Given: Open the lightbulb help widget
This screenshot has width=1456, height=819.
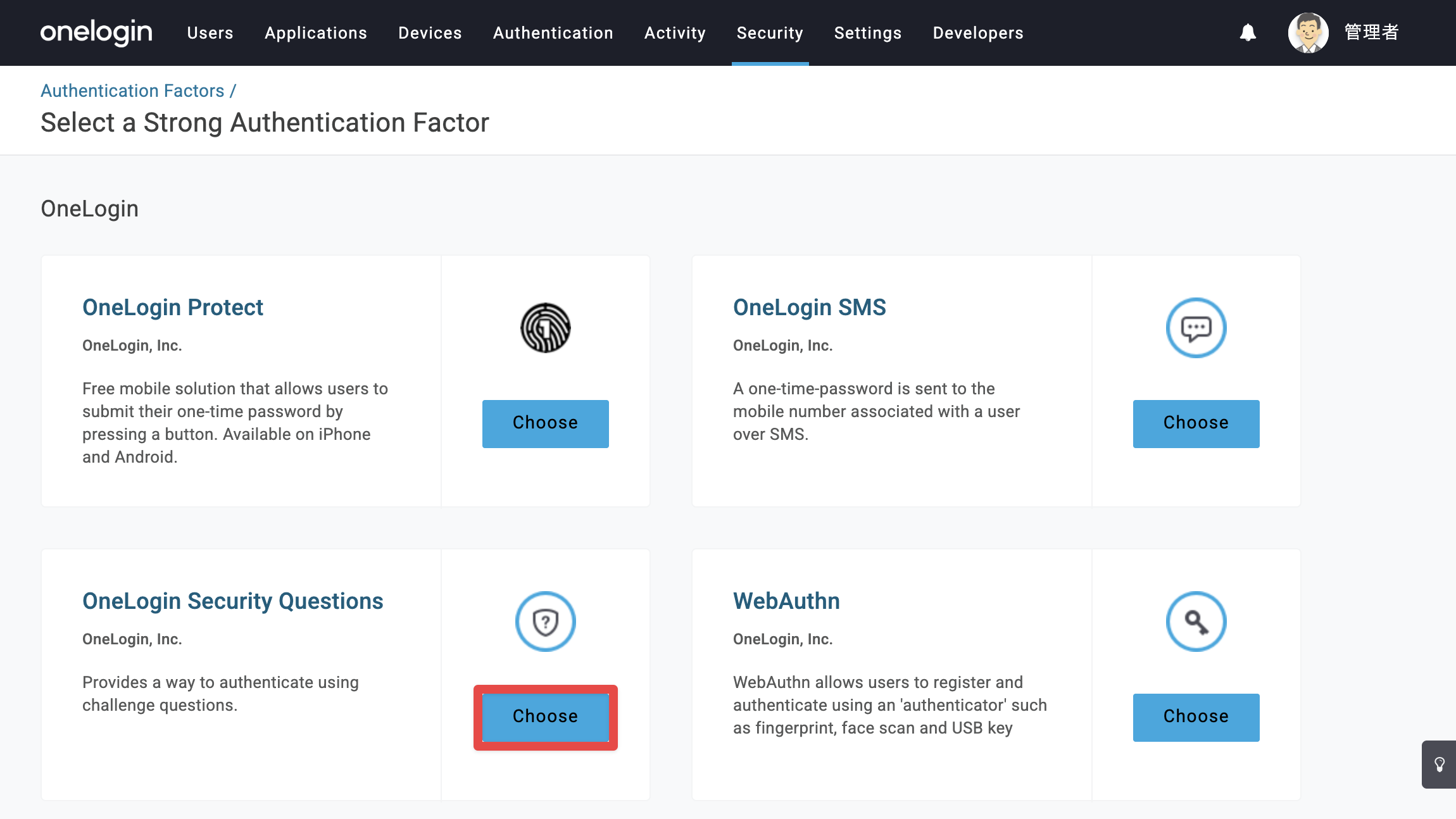Looking at the screenshot, I should pyautogui.click(x=1439, y=765).
